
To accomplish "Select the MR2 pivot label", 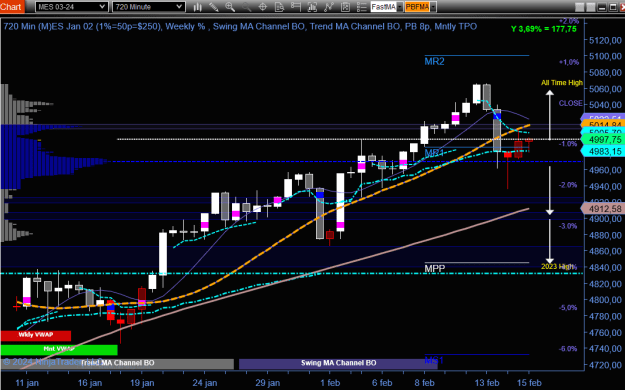I will click(434, 61).
